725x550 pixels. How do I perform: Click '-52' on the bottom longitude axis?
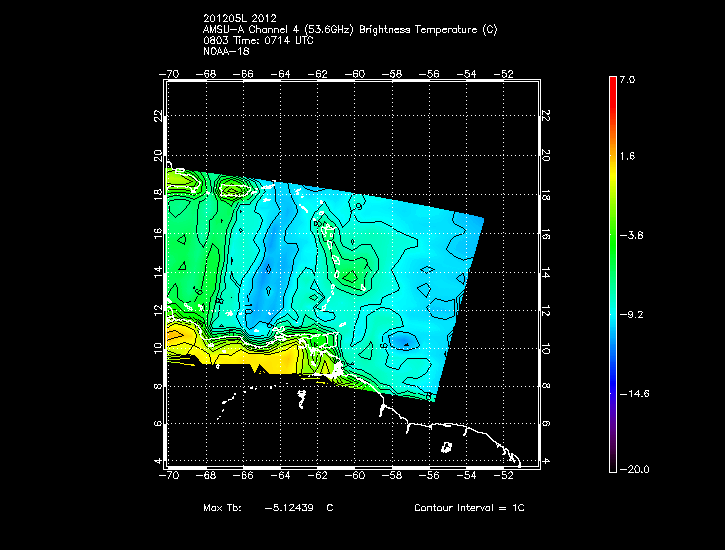(x=503, y=476)
